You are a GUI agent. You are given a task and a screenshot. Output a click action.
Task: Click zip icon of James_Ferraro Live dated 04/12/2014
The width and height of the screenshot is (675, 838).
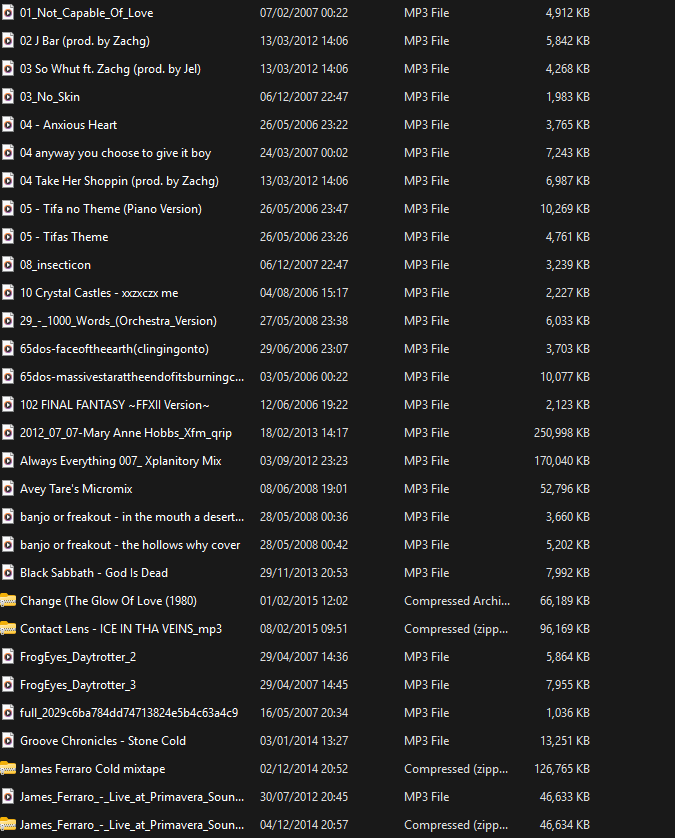click(8, 825)
